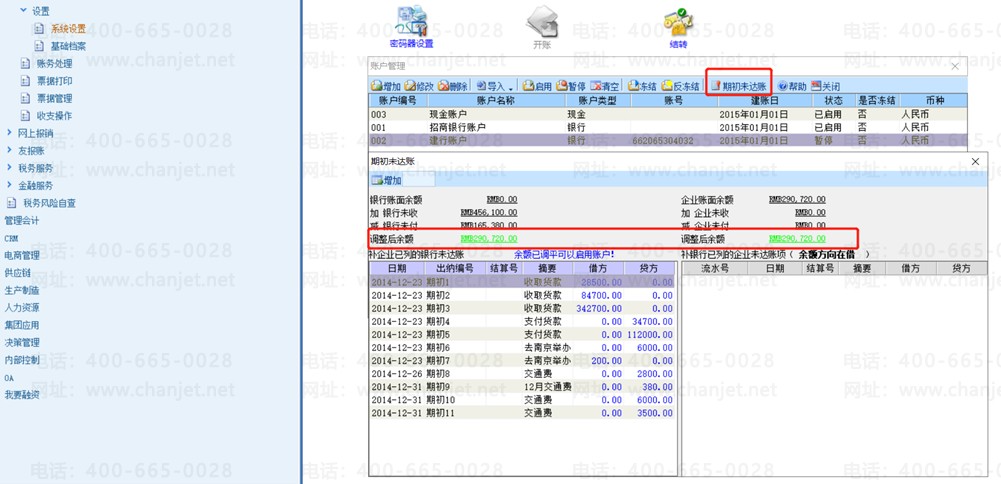
Task: Select row 期初4 支付货款 34700.00
Action: click(x=522, y=321)
